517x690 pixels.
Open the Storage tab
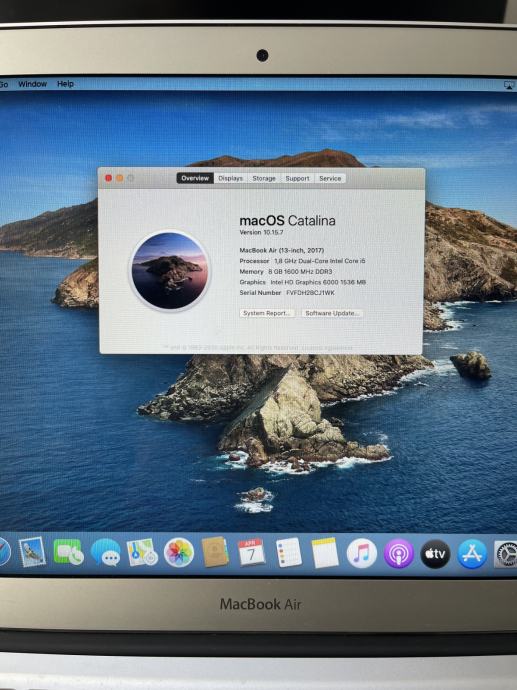[x=264, y=178]
